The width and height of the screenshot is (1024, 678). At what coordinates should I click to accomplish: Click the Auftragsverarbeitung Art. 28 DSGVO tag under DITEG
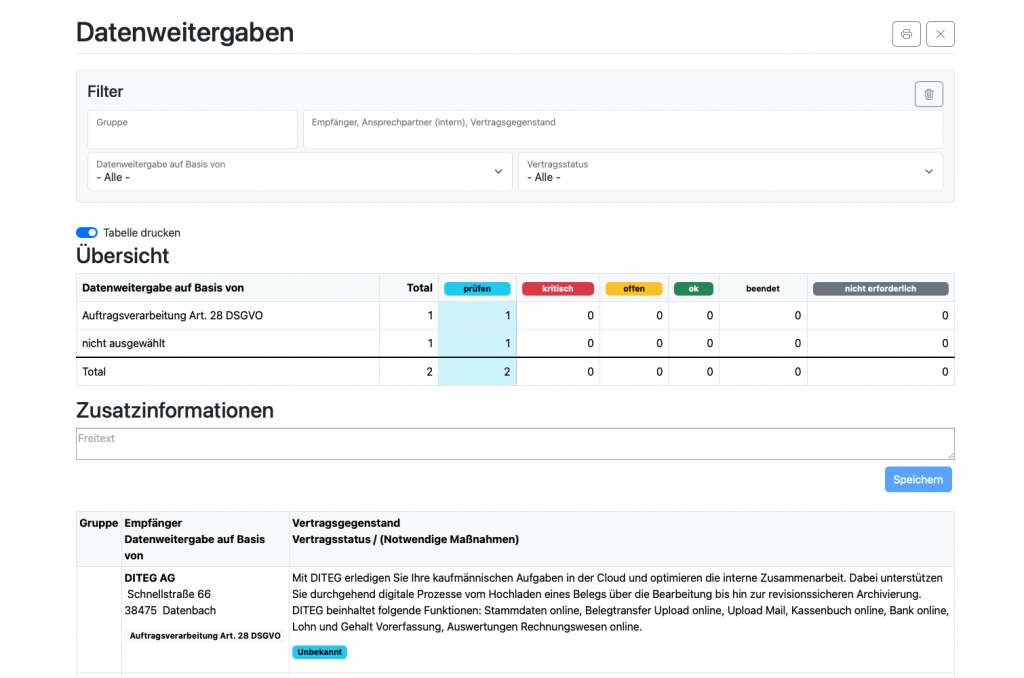click(205, 636)
